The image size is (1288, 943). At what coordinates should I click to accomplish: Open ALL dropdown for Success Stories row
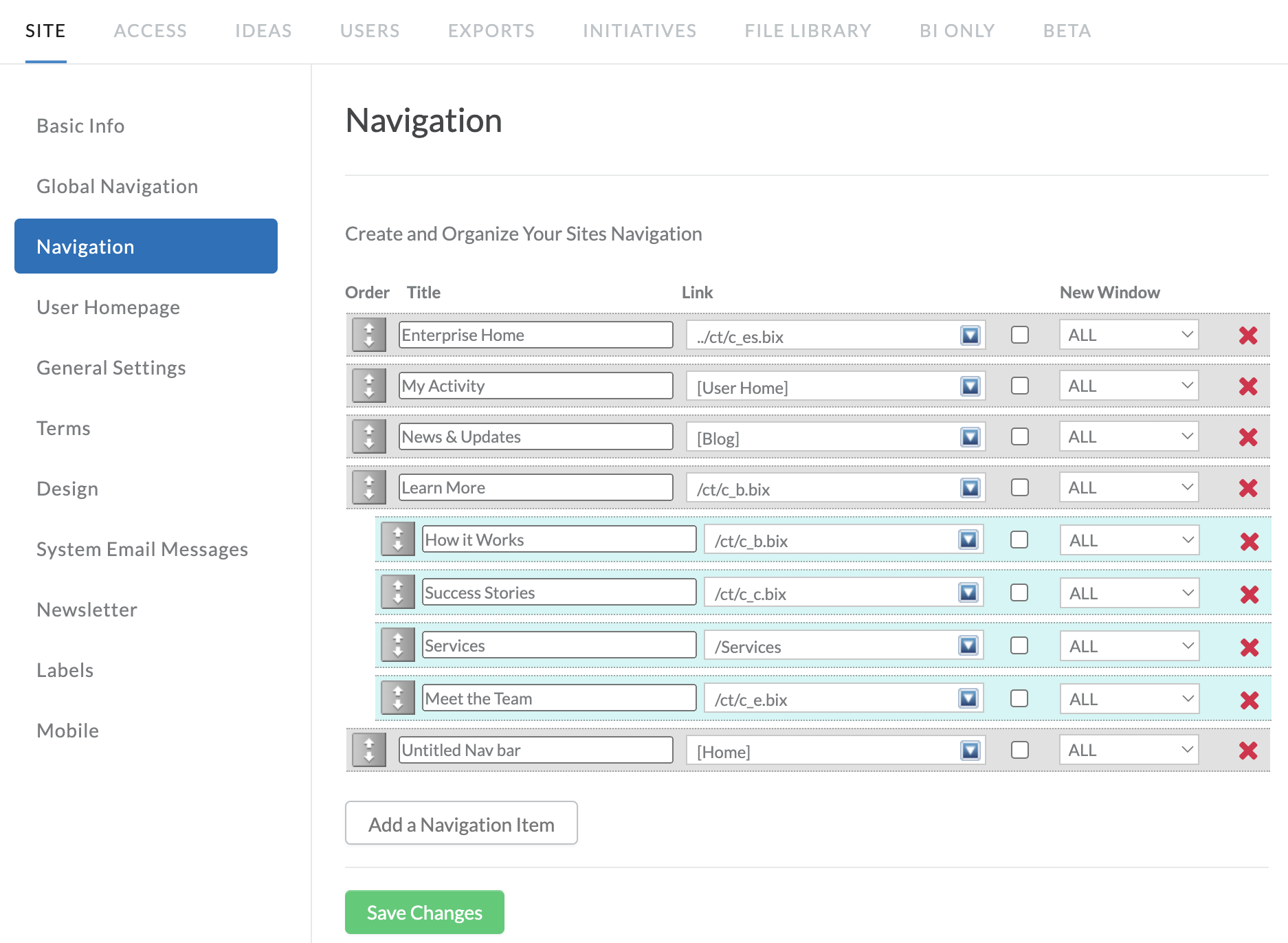pyautogui.click(x=1130, y=593)
